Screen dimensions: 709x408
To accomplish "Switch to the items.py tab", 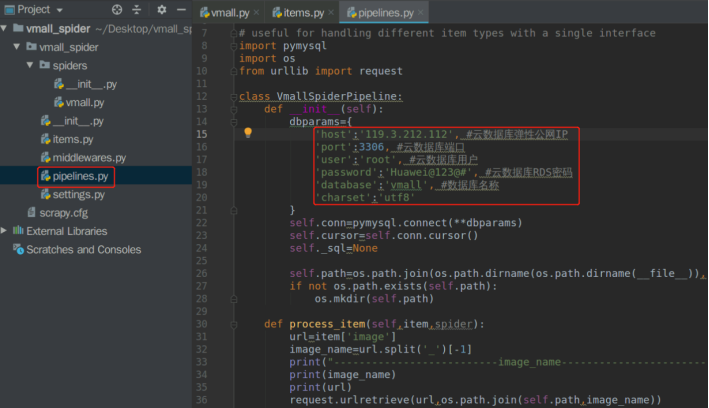I will click(298, 13).
